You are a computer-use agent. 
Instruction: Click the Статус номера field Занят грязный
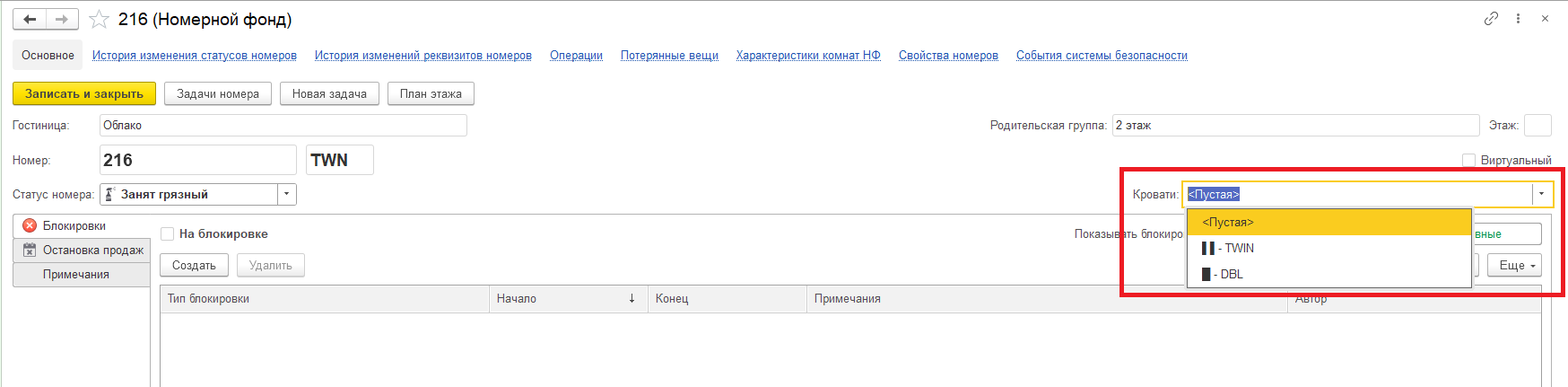click(x=188, y=194)
